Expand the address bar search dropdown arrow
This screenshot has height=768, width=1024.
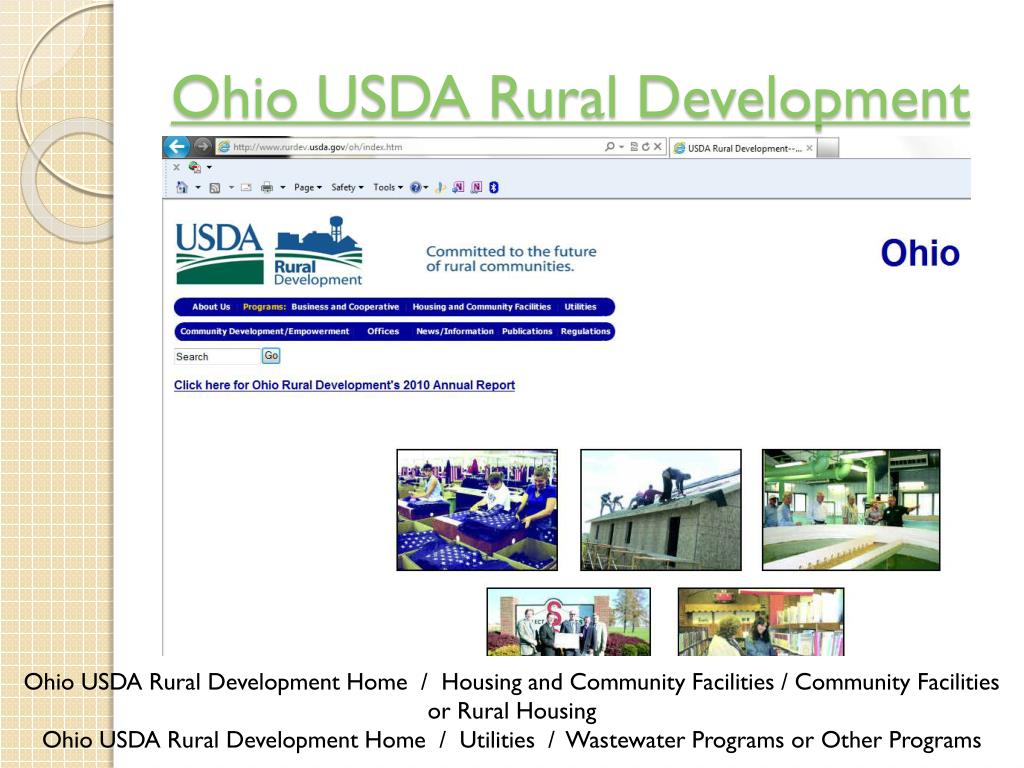pos(621,147)
